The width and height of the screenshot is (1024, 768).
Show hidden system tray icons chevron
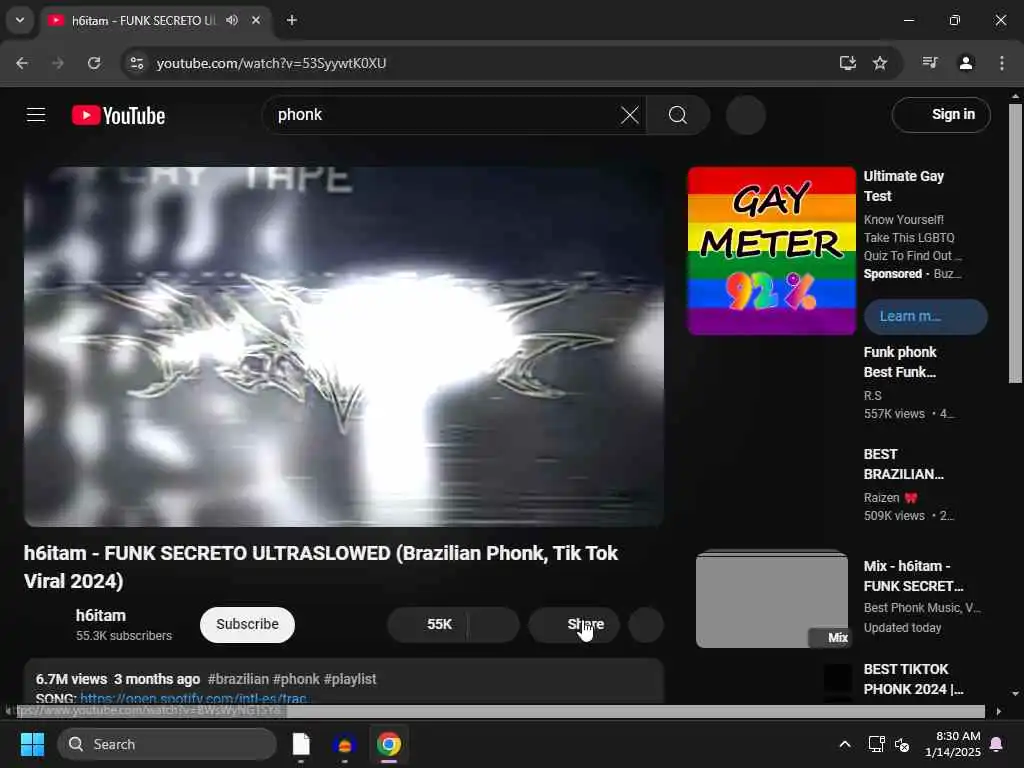point(844,744)
